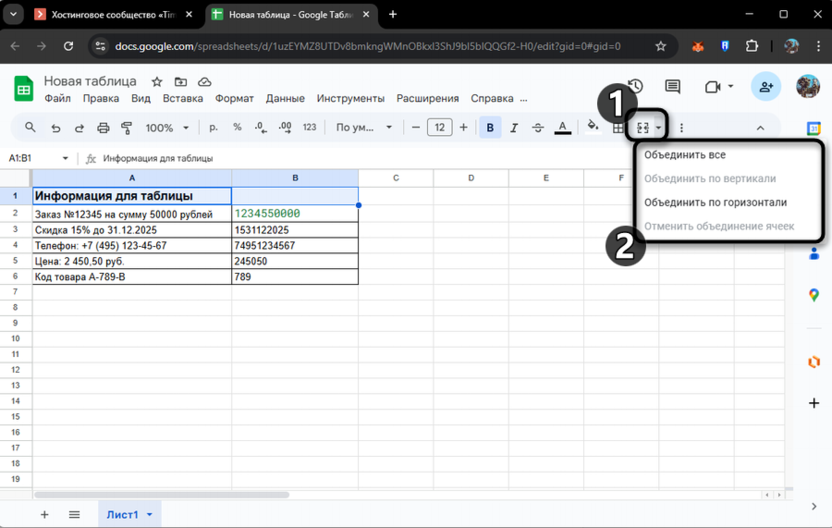This screenshot has width=832, height=528.
Task: Select the paint format roller tool
Action: point(127,128)
